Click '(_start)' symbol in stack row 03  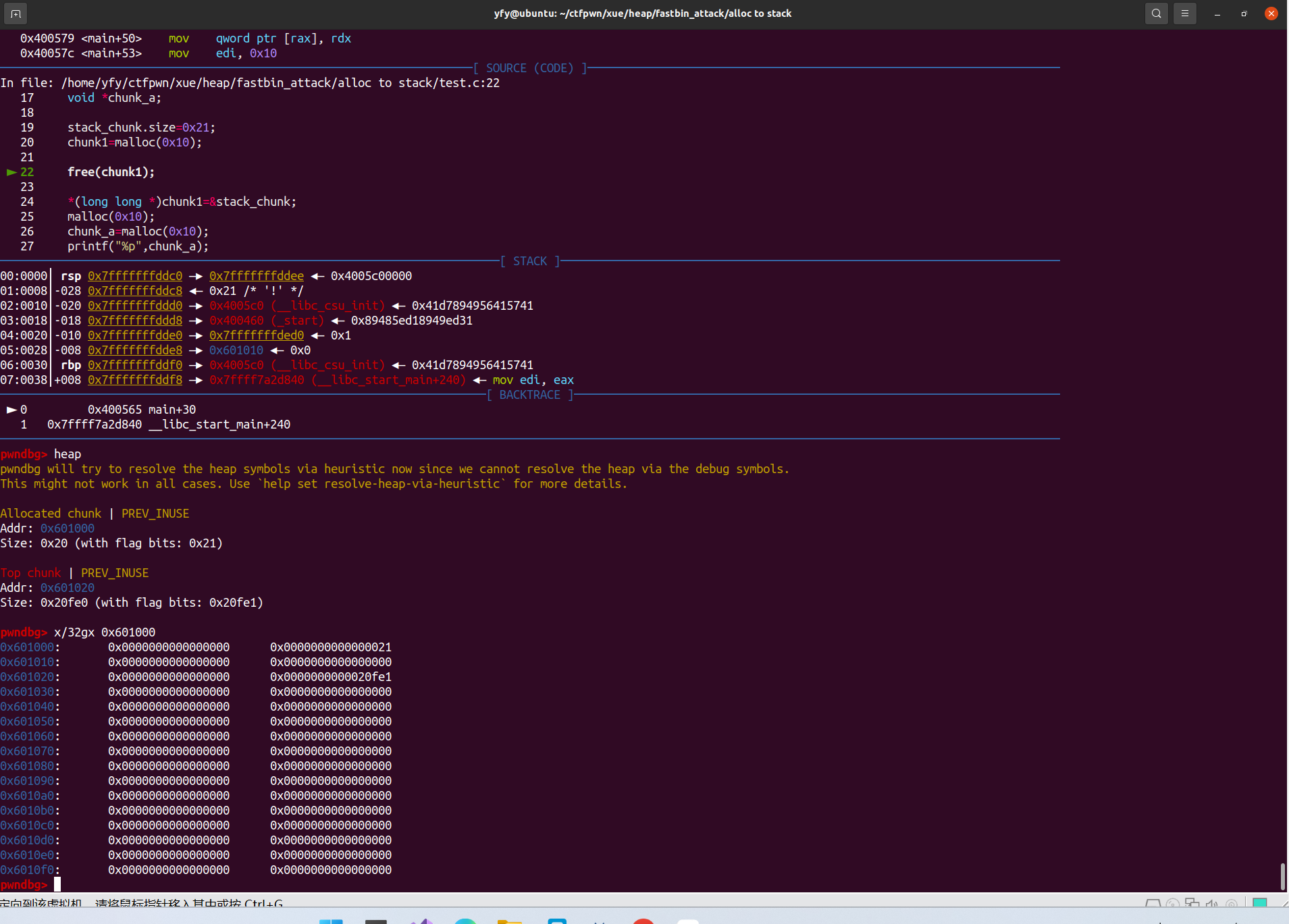(297, 321)
